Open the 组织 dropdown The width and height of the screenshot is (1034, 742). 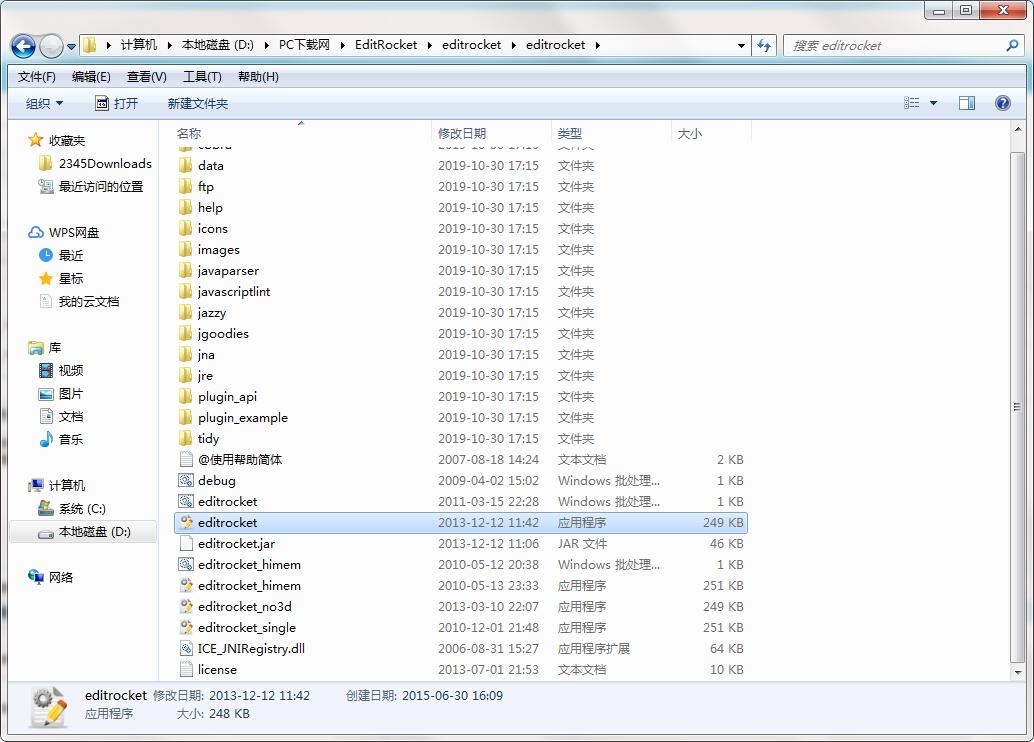(x=44, y=104)
